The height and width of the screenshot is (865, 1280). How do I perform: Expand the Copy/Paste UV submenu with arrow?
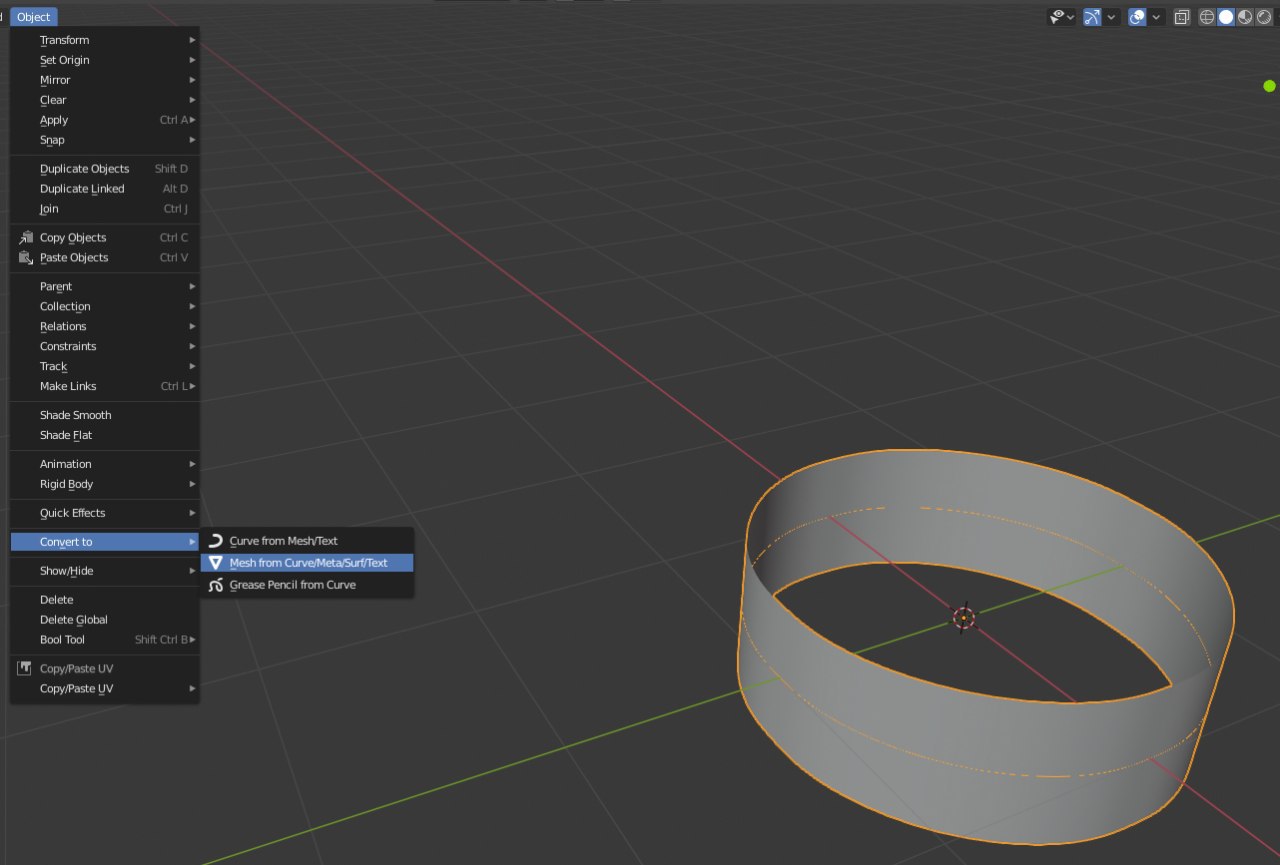[x=105, y=689]
